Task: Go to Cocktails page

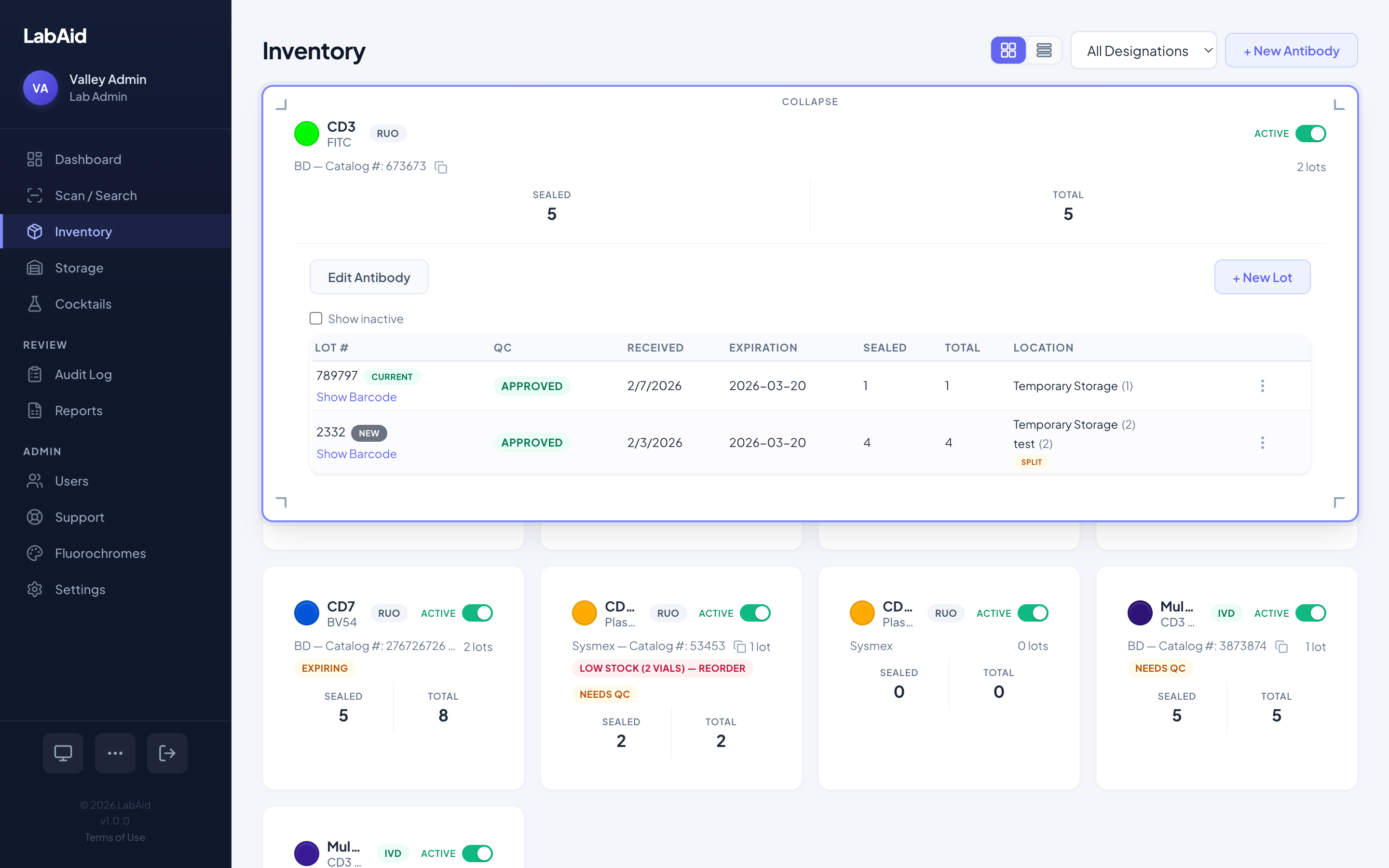Action: (x=82, y=304)
